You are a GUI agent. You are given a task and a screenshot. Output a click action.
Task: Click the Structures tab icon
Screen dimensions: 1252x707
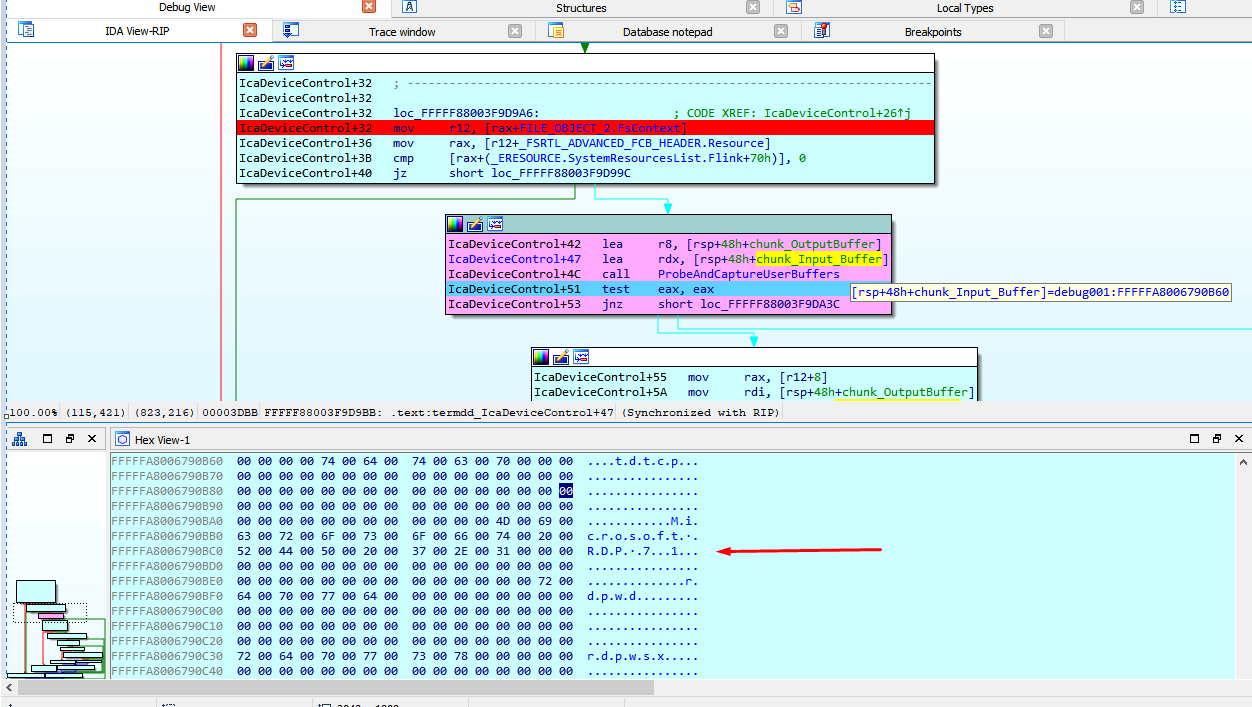pyautogui.click(x=410, y=7)
